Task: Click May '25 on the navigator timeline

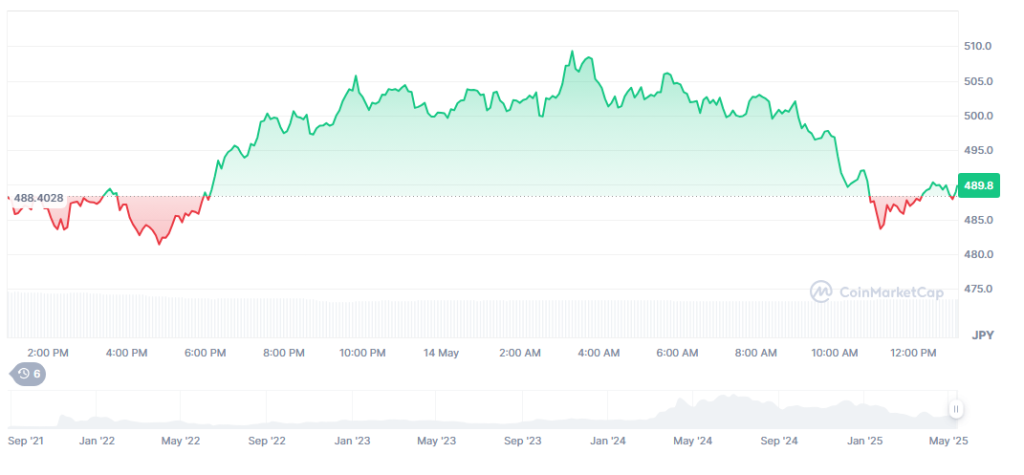Action: point(949,440)
